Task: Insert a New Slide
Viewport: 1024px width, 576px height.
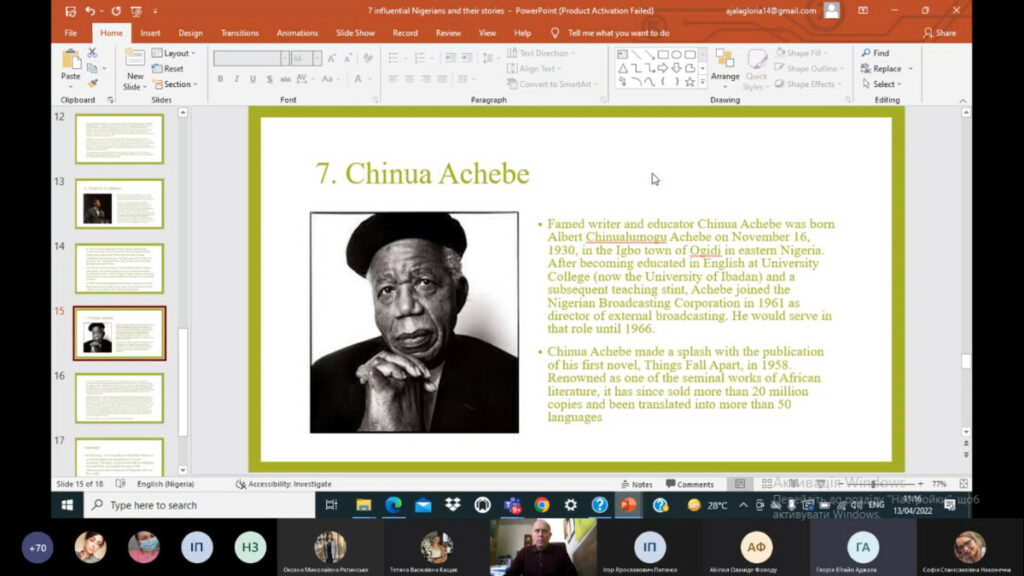Action: click(134, 68)
